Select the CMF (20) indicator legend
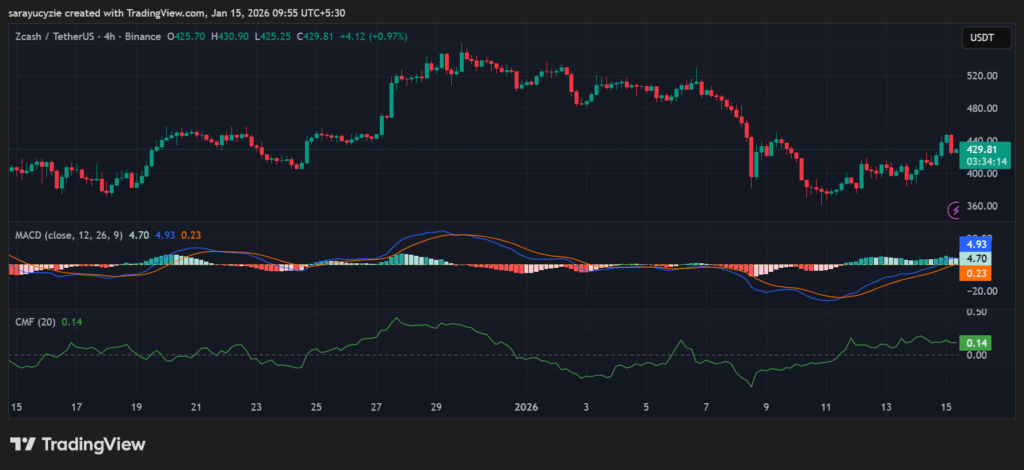Screen dimensions: 1024x470 coord(36,321)
